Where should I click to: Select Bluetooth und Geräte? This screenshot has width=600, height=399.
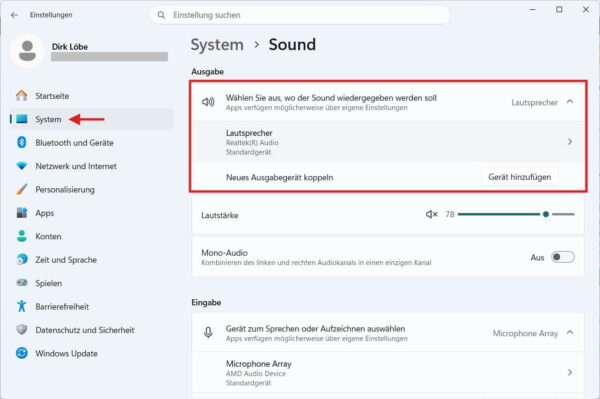coord(91,142)
